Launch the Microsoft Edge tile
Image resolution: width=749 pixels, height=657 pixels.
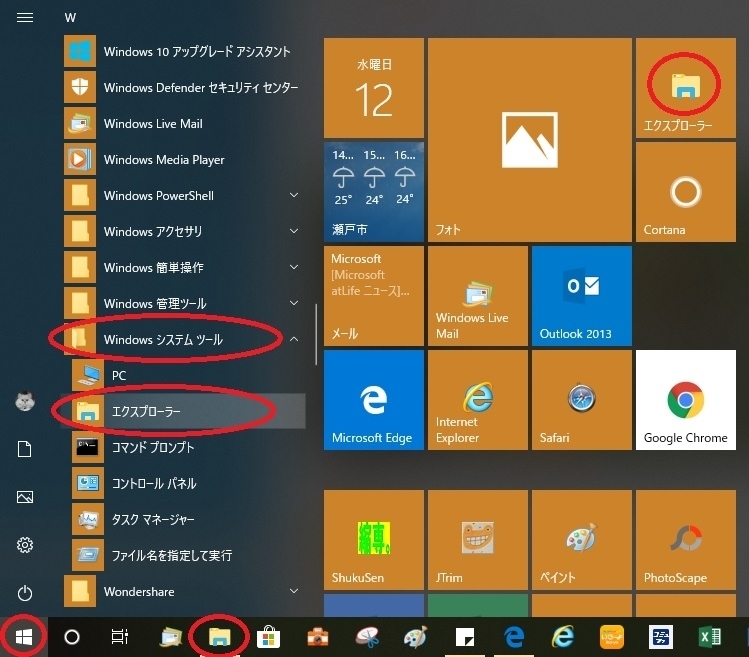tap(374, 400)
